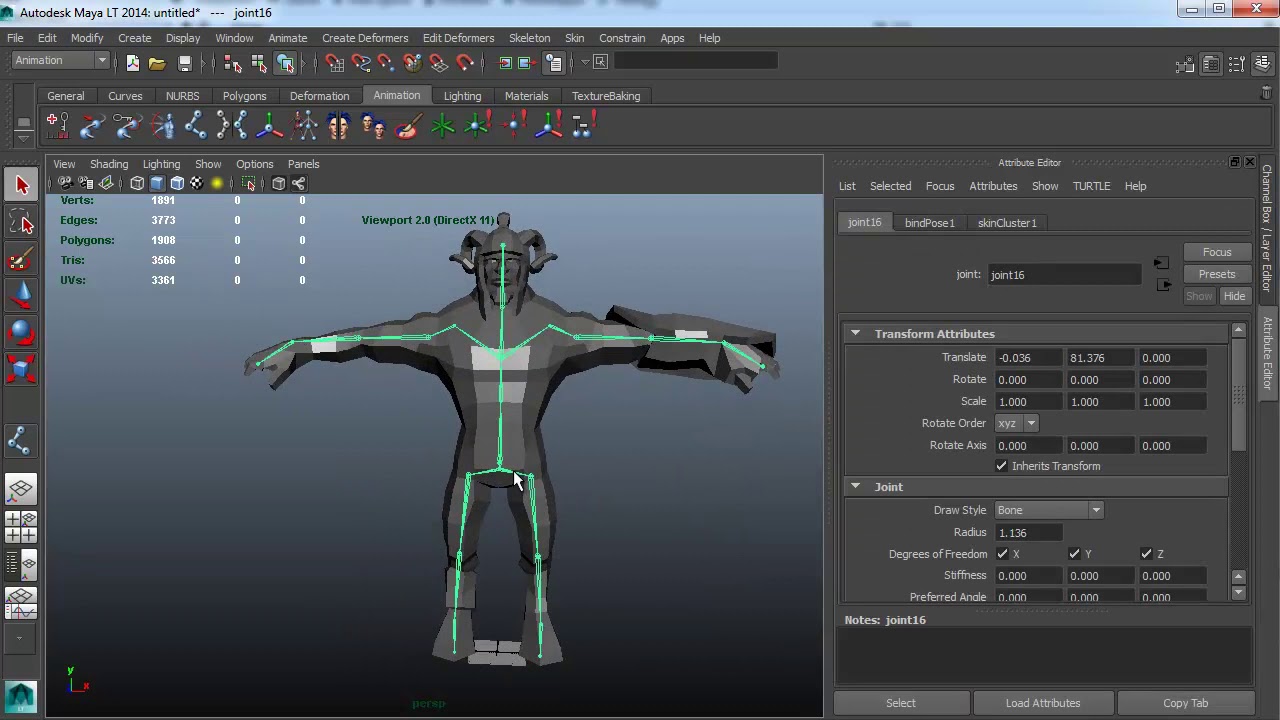Activate the Rotate tool sphere icon
The width and height of the screenshot is (1280, 720).
click(x=21, y=333)
